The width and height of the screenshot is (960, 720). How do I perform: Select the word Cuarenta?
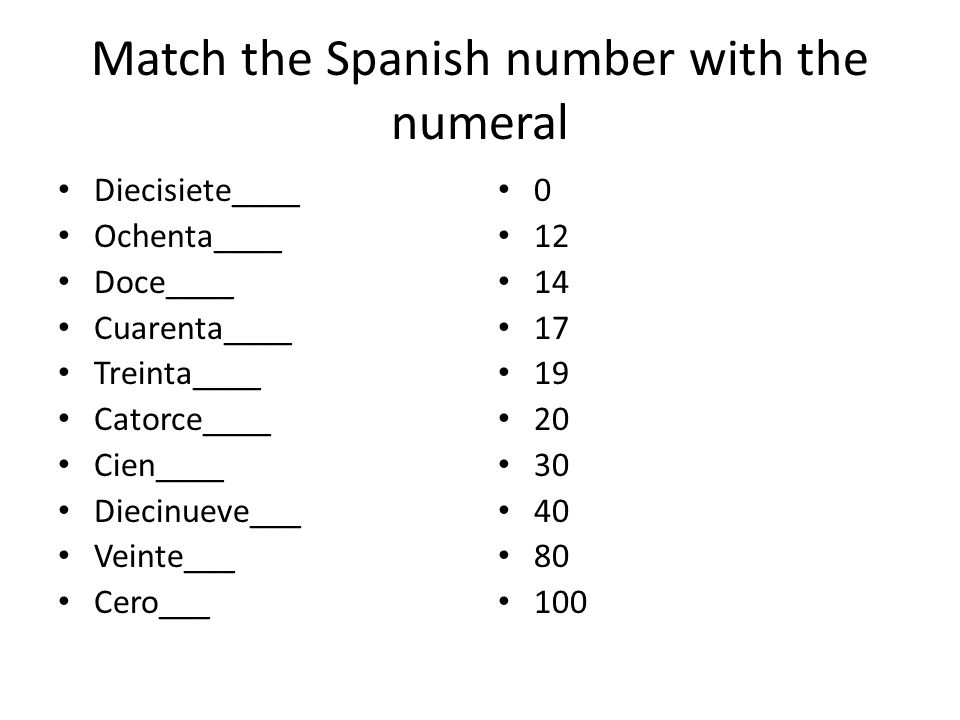159,328
